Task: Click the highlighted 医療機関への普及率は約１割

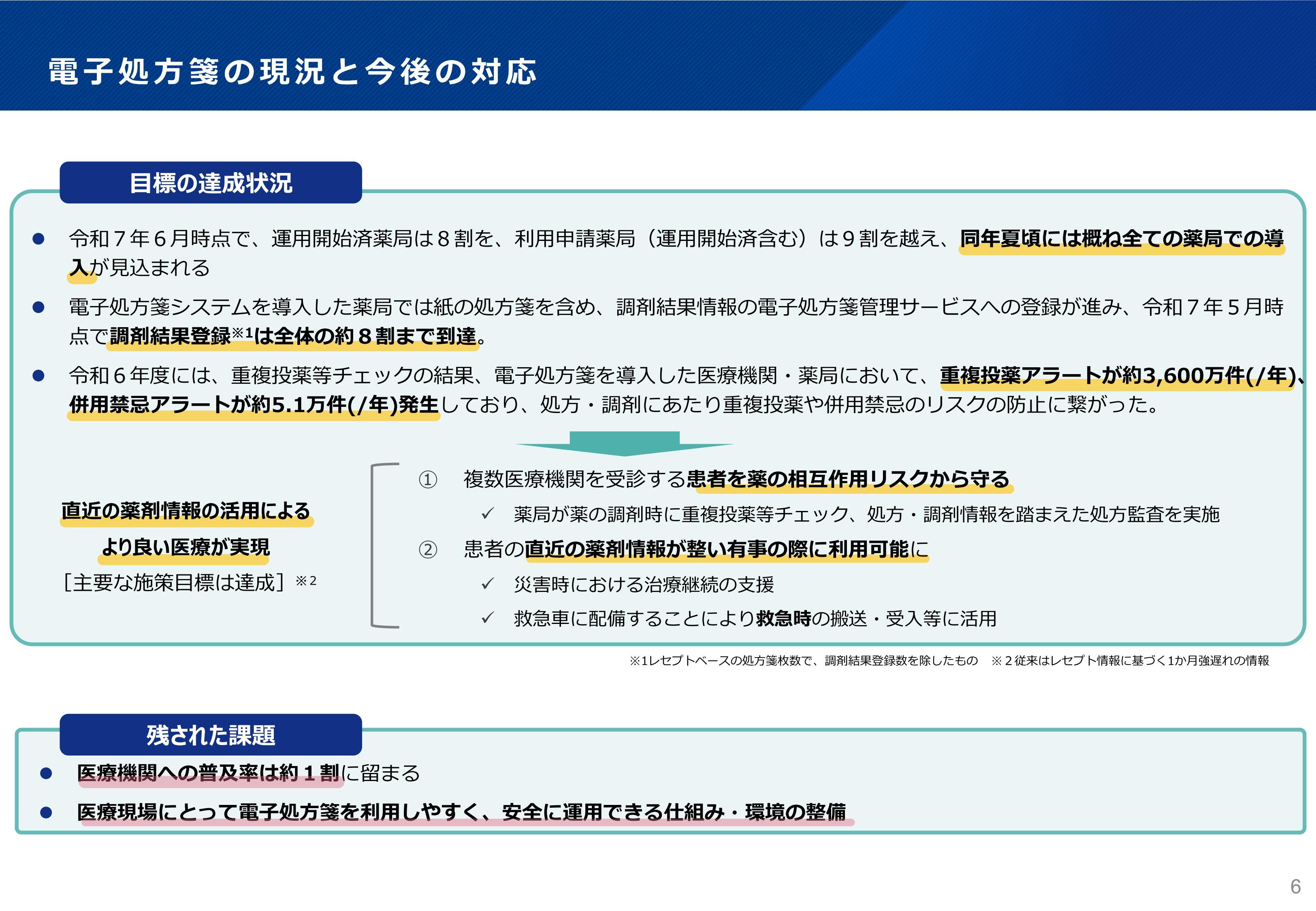Action: 208,773
